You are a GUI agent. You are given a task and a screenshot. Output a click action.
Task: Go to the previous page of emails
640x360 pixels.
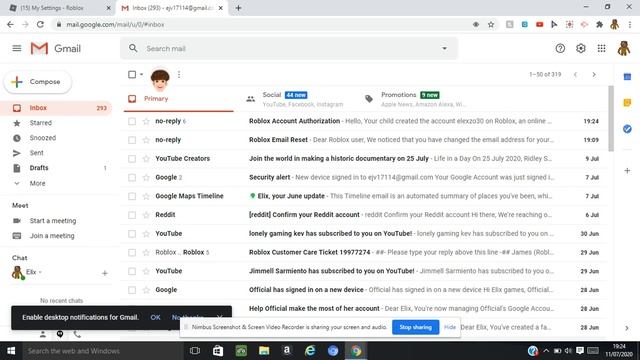click(x=576, y=75)
